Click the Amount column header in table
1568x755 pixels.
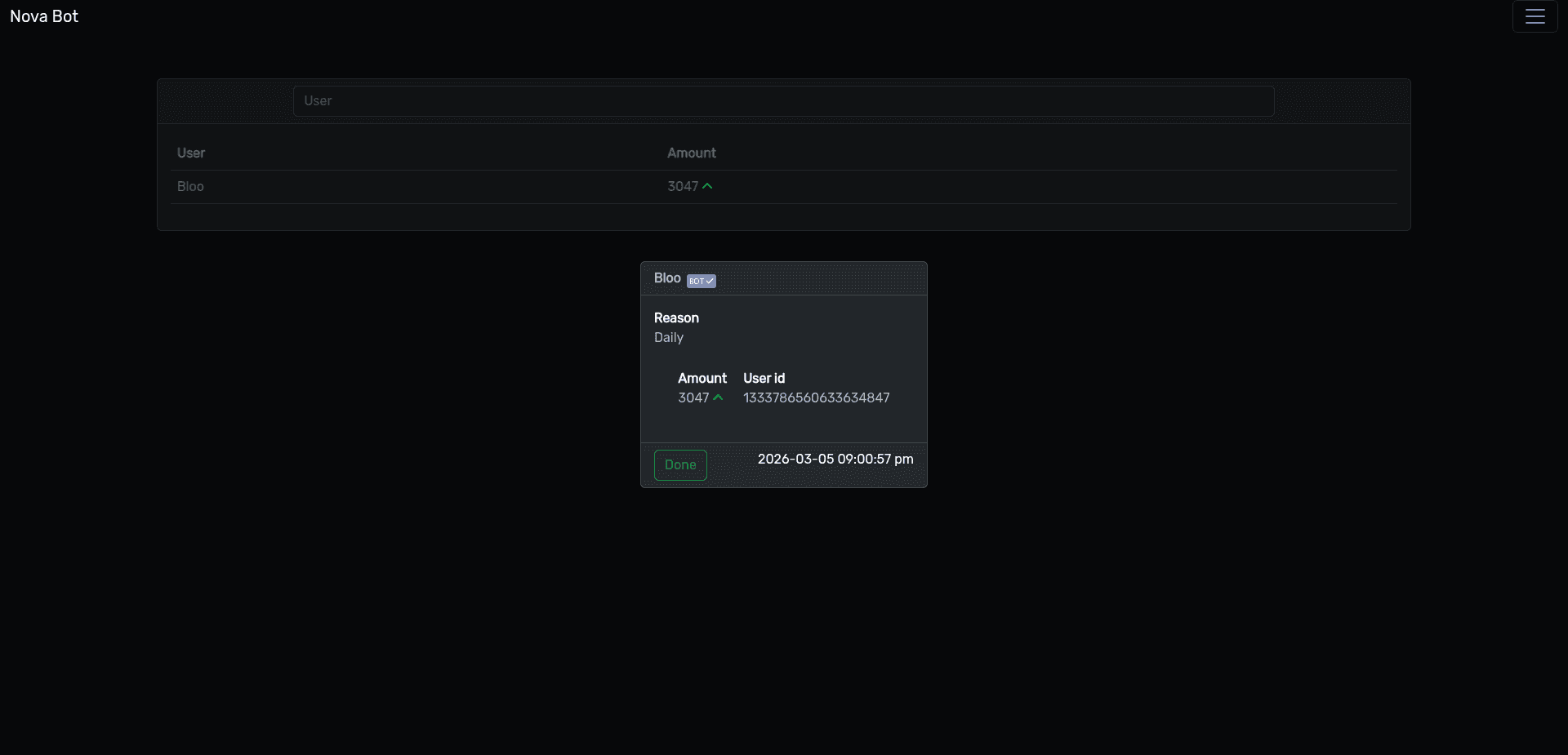[691, 153]
